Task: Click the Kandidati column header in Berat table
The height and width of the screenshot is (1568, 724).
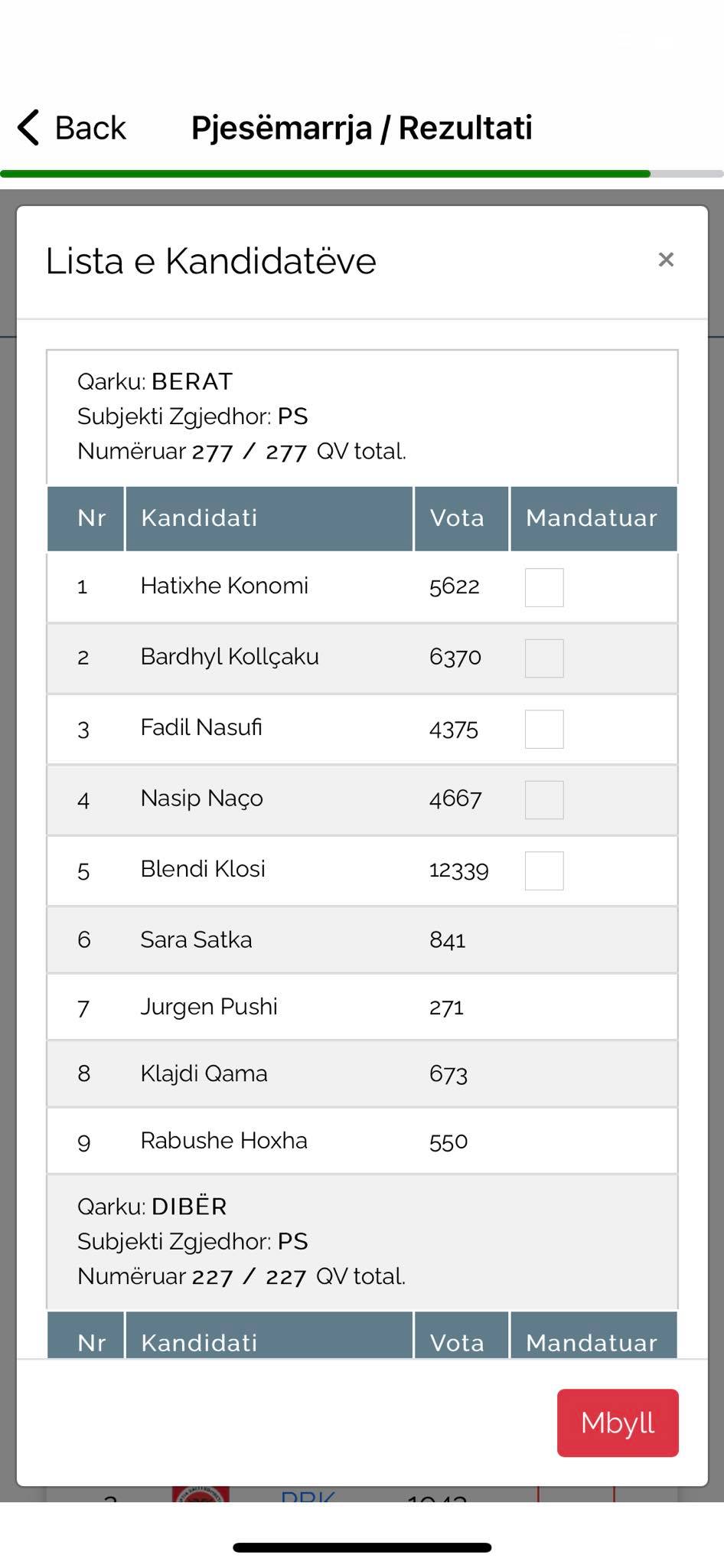Action: coord(199,518)
